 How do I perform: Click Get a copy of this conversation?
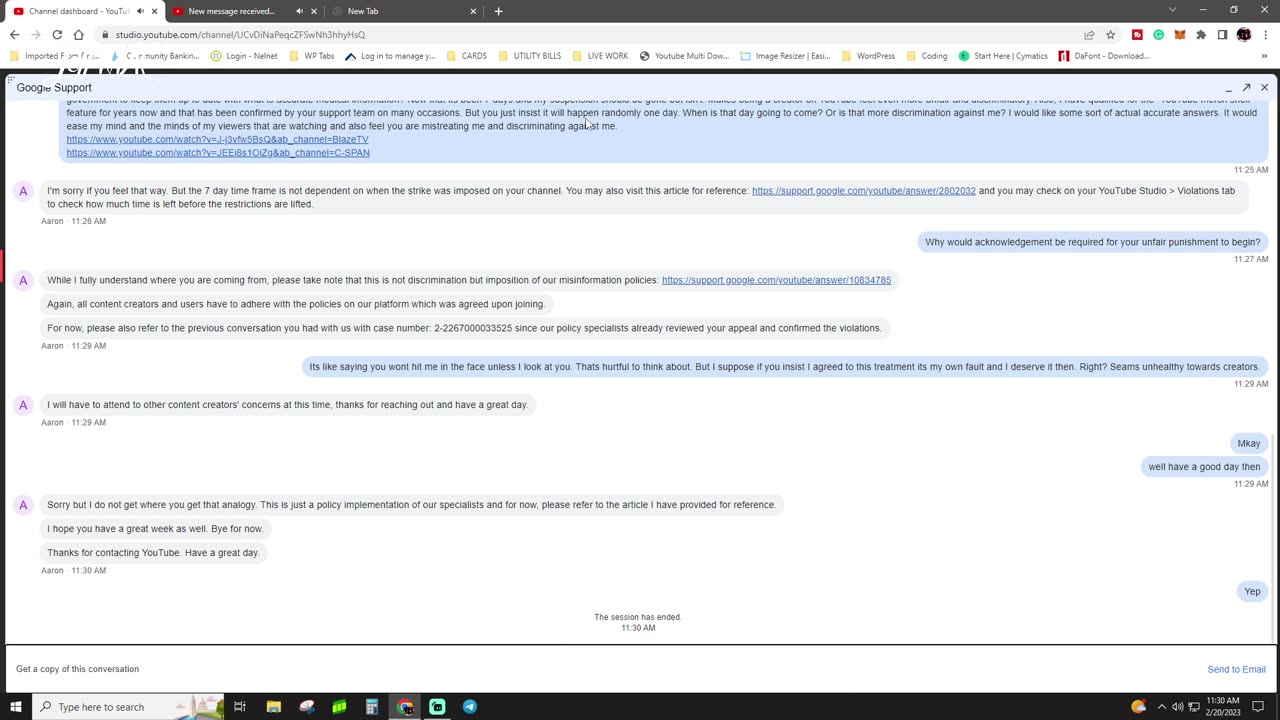click(77, 669)
